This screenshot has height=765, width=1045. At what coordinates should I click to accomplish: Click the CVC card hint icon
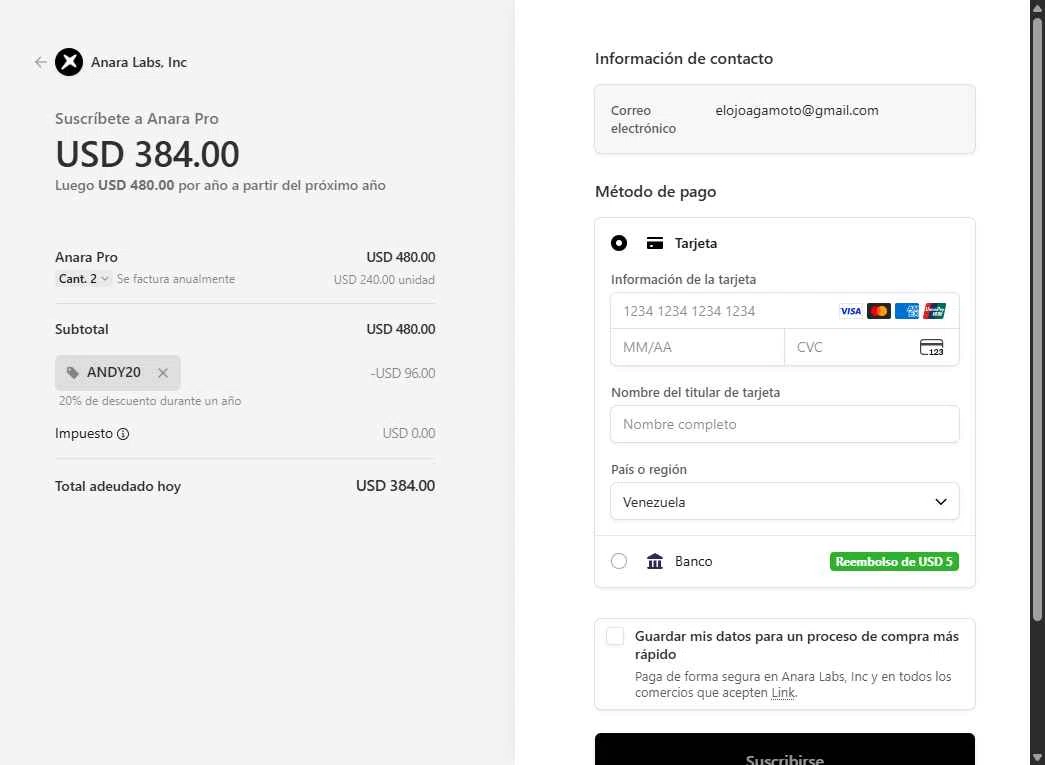932,347
